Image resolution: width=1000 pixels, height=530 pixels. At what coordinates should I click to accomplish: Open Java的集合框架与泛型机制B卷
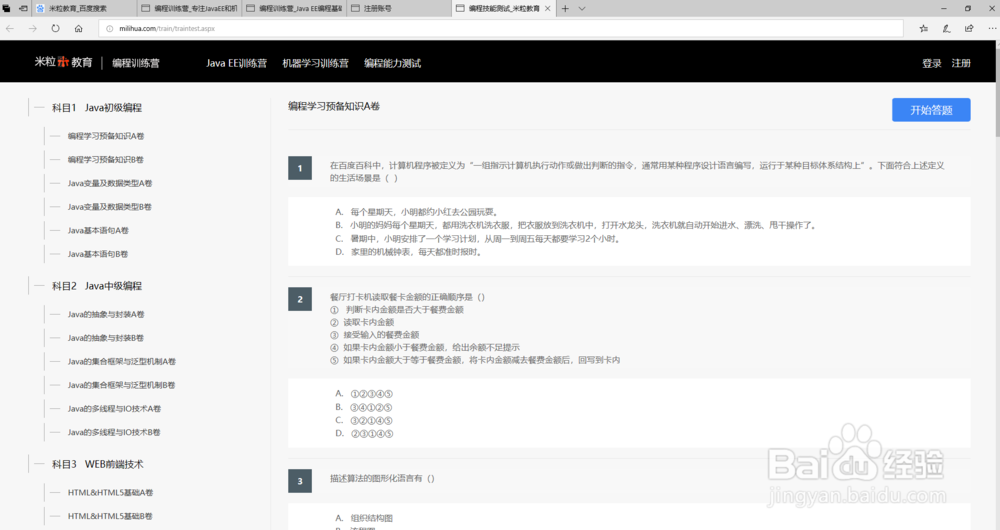(x=122, y=385)
